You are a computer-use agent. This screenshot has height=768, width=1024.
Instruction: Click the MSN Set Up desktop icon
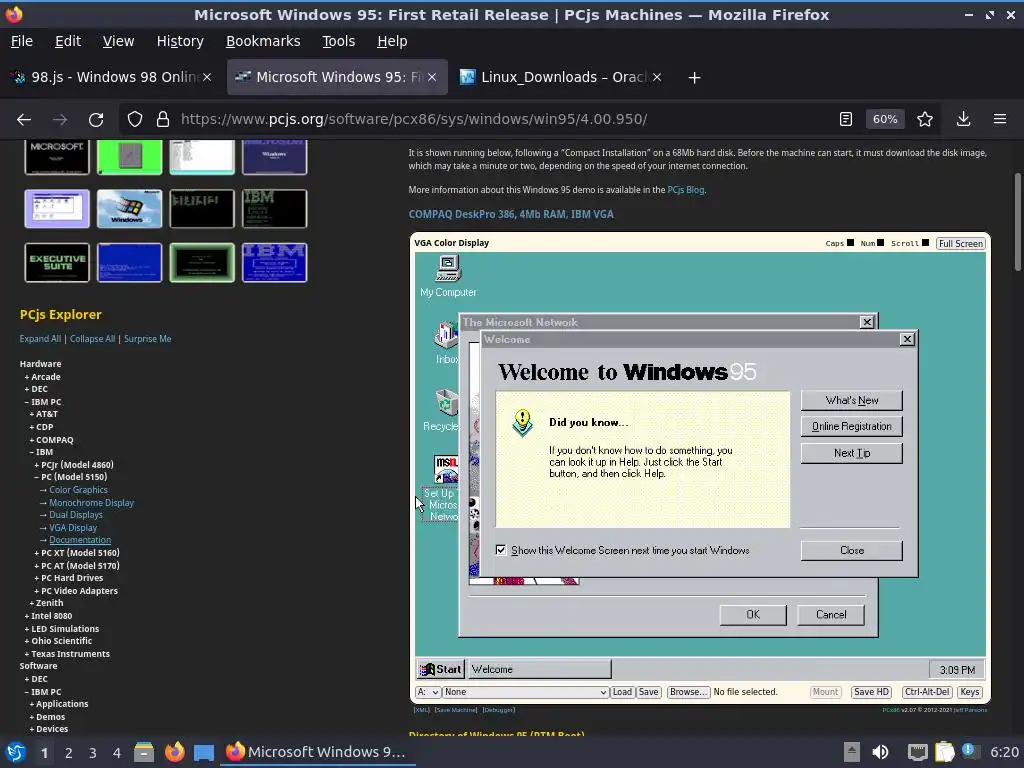coord(441,488)
